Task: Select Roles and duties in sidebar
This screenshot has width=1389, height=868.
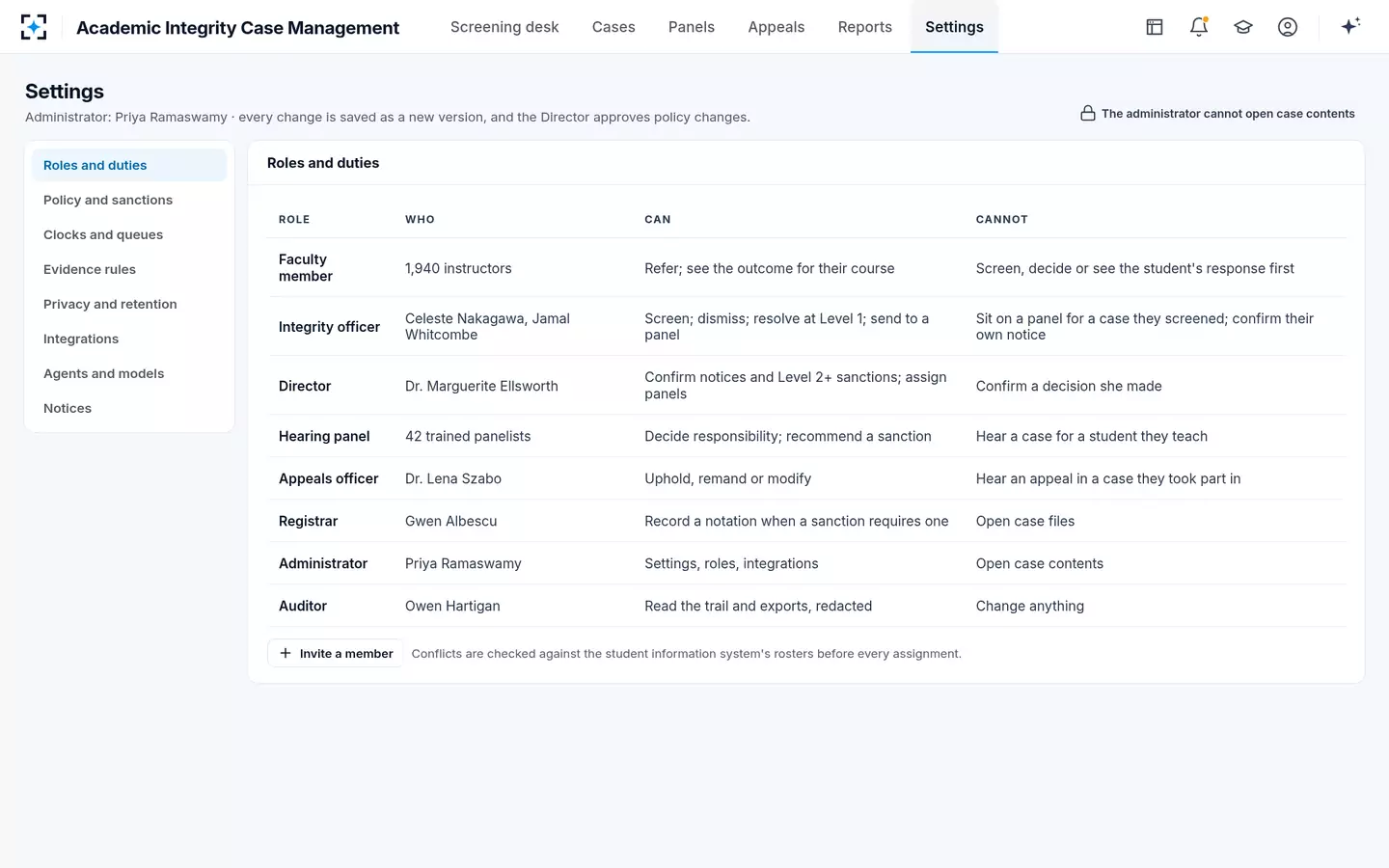Action: pos(129,165)
